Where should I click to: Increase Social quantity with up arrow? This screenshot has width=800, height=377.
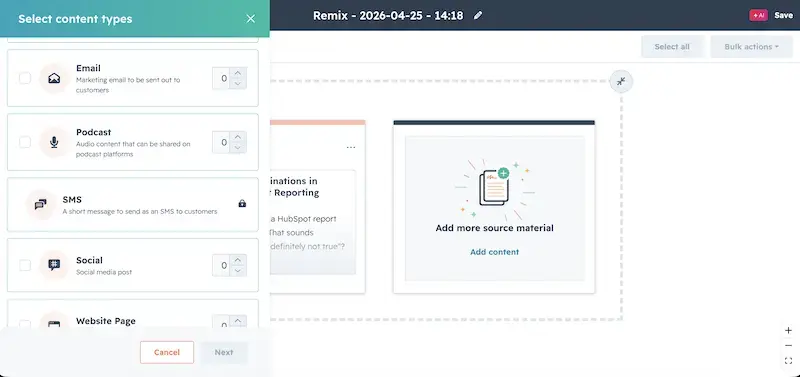[x=238, y=260]
